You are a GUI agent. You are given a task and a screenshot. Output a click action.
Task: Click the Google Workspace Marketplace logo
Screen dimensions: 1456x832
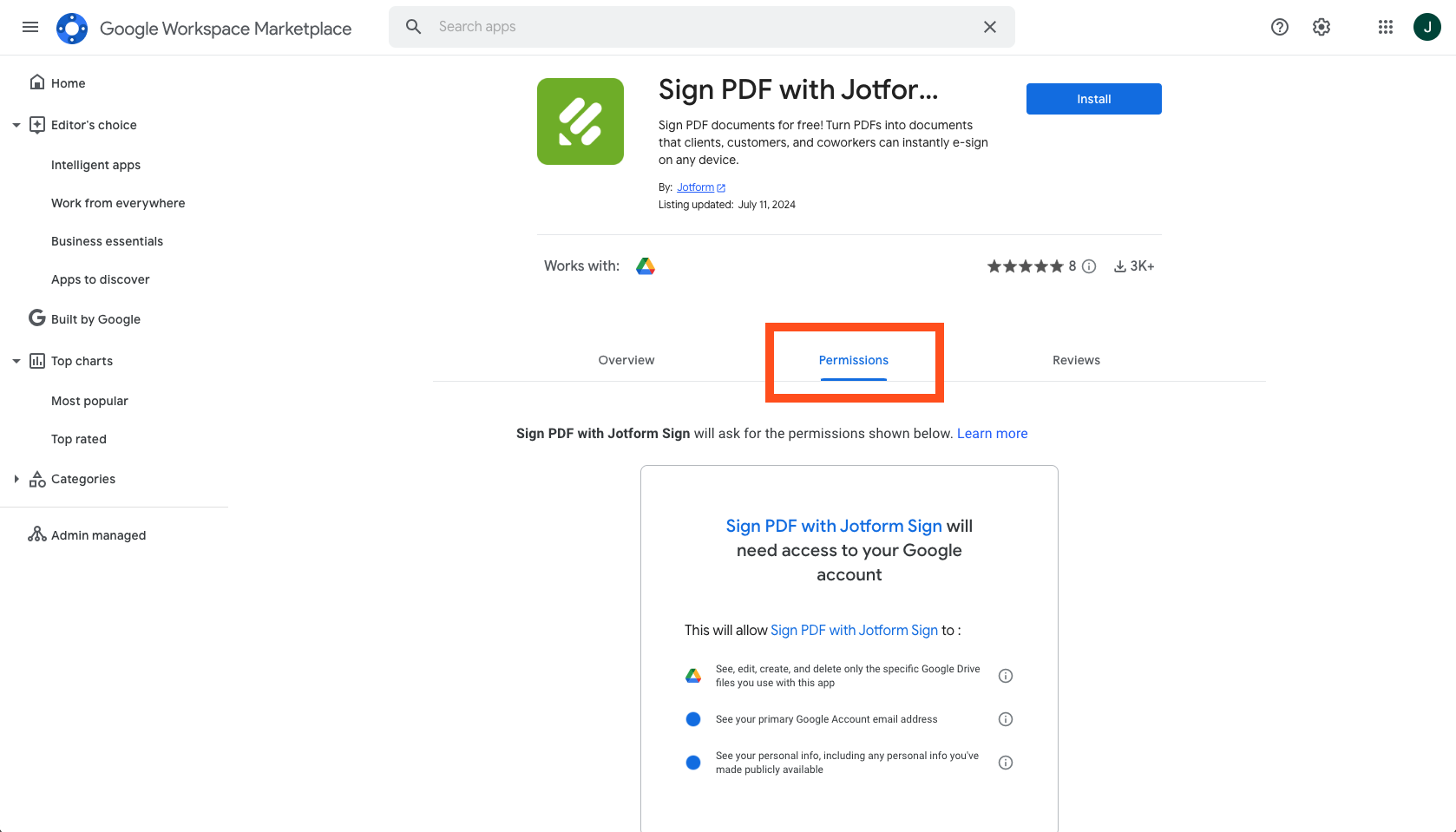72,28
